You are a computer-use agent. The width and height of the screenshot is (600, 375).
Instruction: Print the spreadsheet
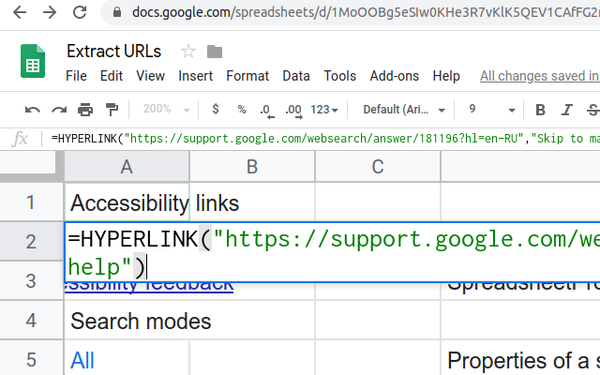85,110
